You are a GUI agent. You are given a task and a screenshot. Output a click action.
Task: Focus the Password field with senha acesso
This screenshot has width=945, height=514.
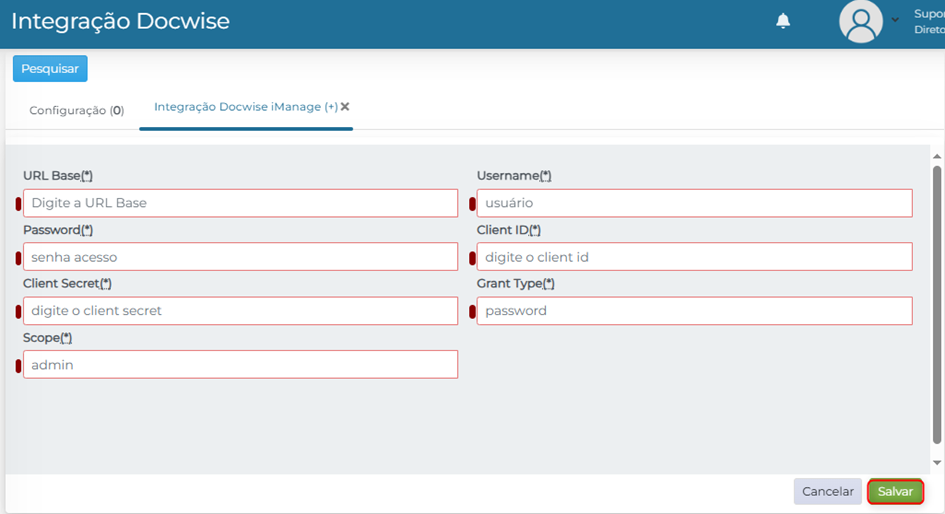[240, 257]
